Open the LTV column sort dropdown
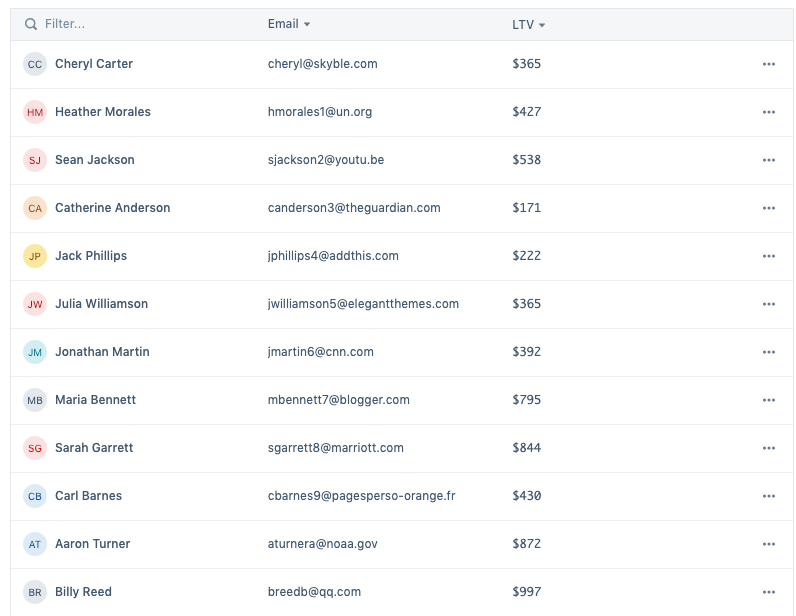Screen dimensions: 796x616 [x=542, y=25]
